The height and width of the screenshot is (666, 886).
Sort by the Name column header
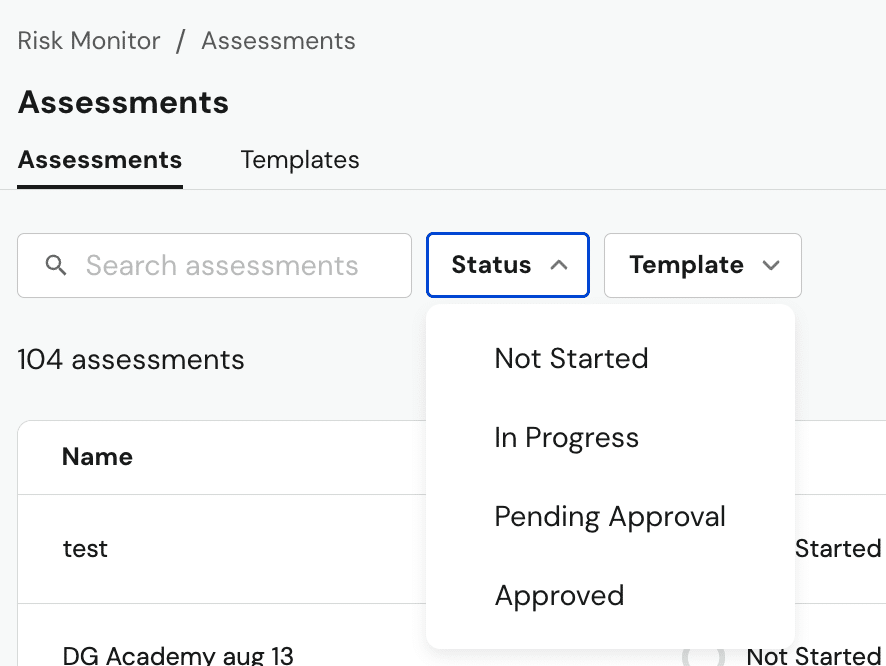click(97, 457)
